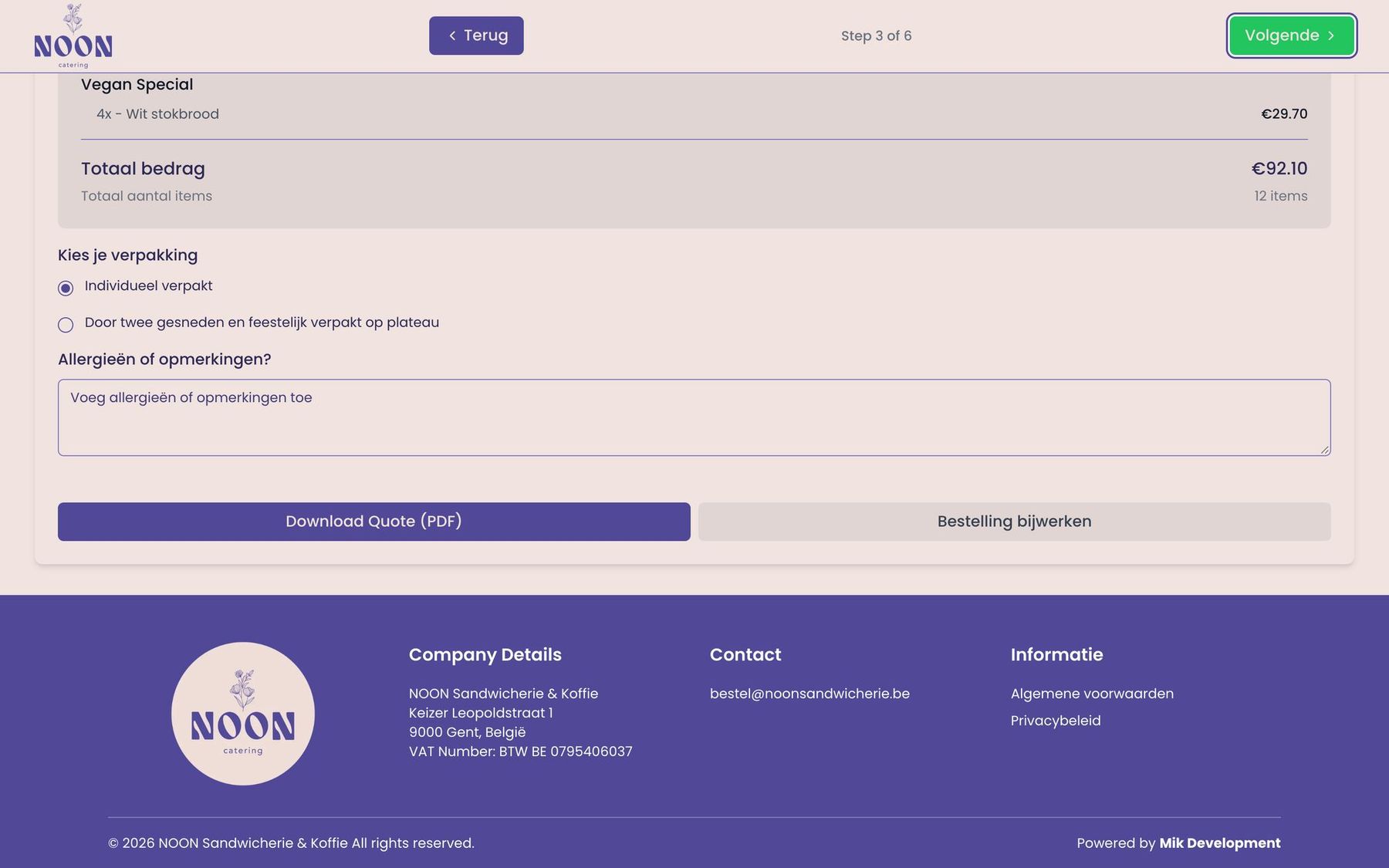The width and height of the screenshot is (1389, 868).
Task: Select Individueel verpakt packaging option
Action: click(x=66, y=288)
